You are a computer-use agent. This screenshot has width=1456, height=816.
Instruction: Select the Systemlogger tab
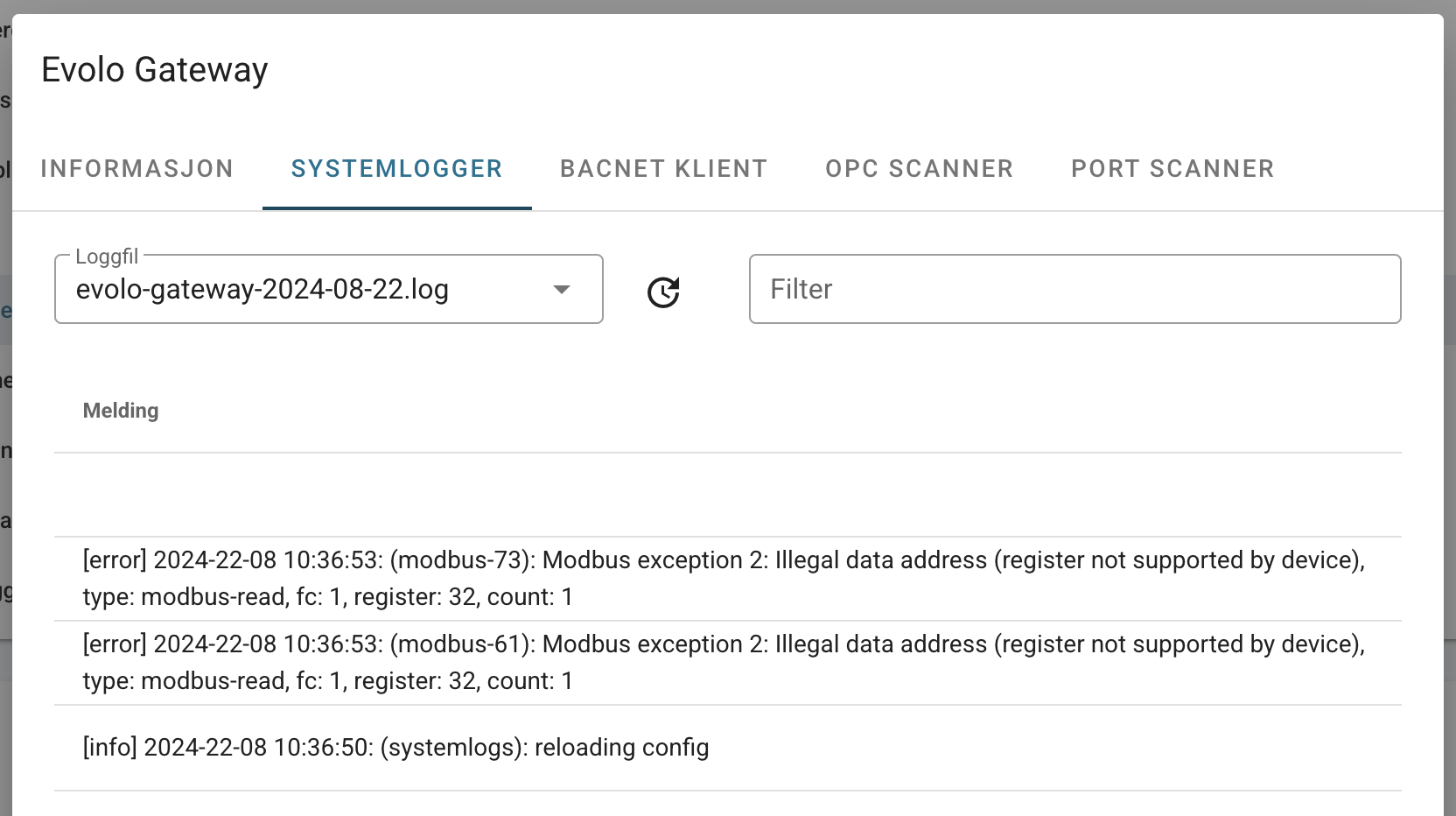pos(397,169)
